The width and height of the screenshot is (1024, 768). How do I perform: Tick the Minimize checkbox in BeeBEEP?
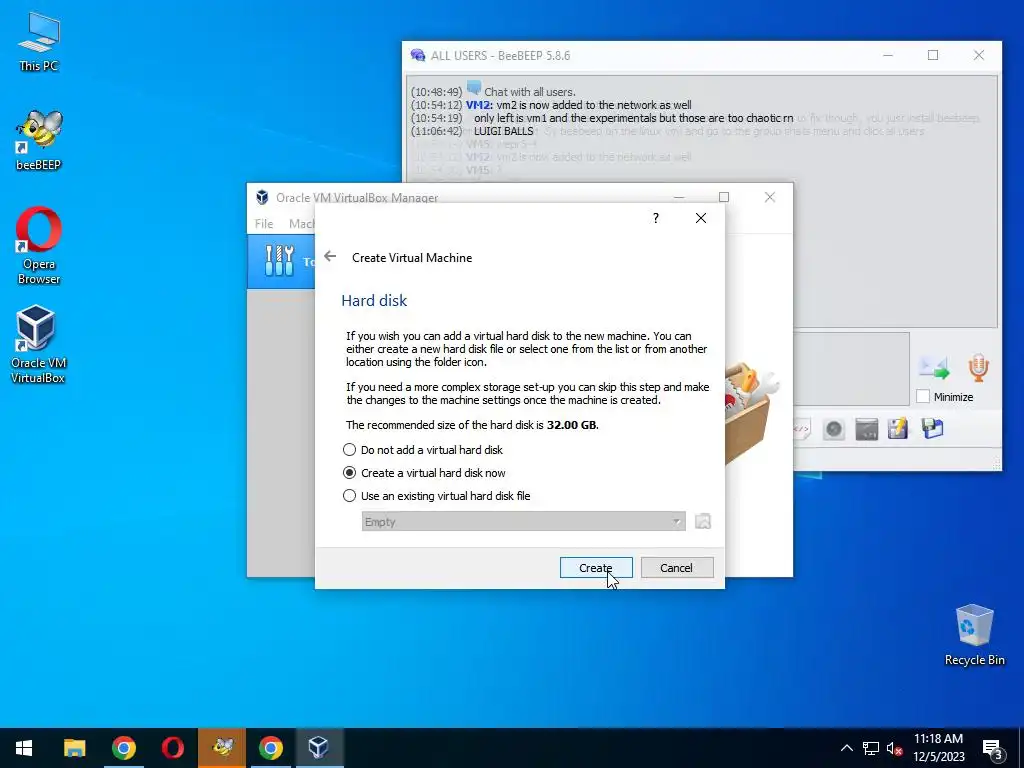pos(923,396)
